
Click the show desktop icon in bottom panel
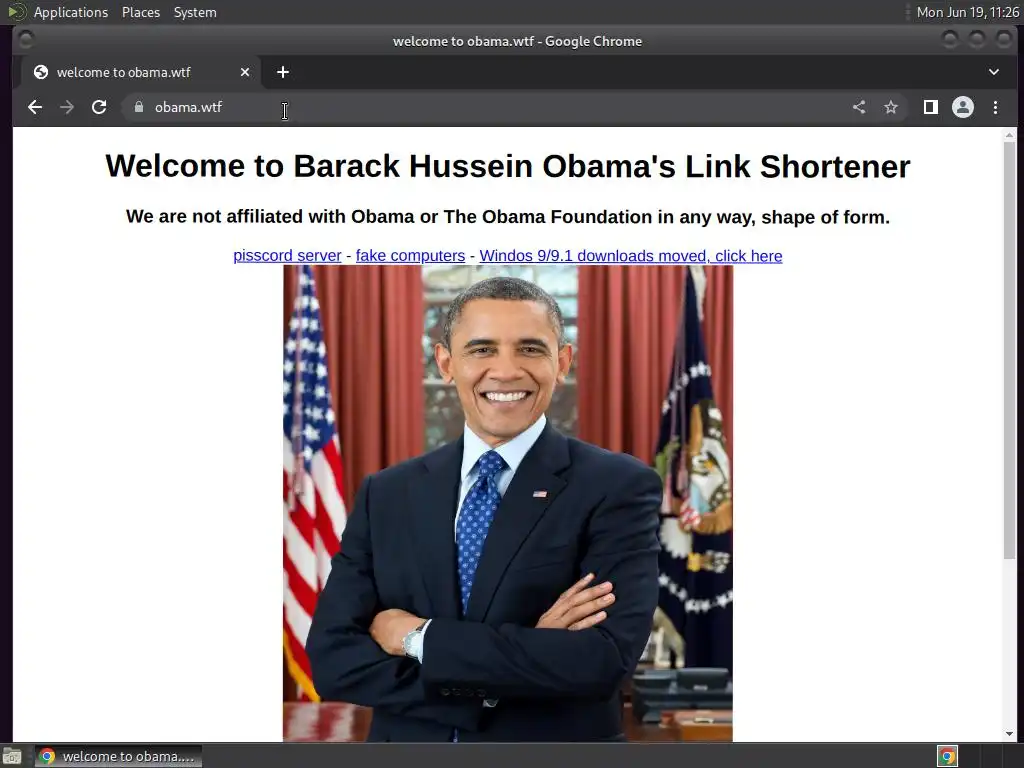[x=12, y=756]
